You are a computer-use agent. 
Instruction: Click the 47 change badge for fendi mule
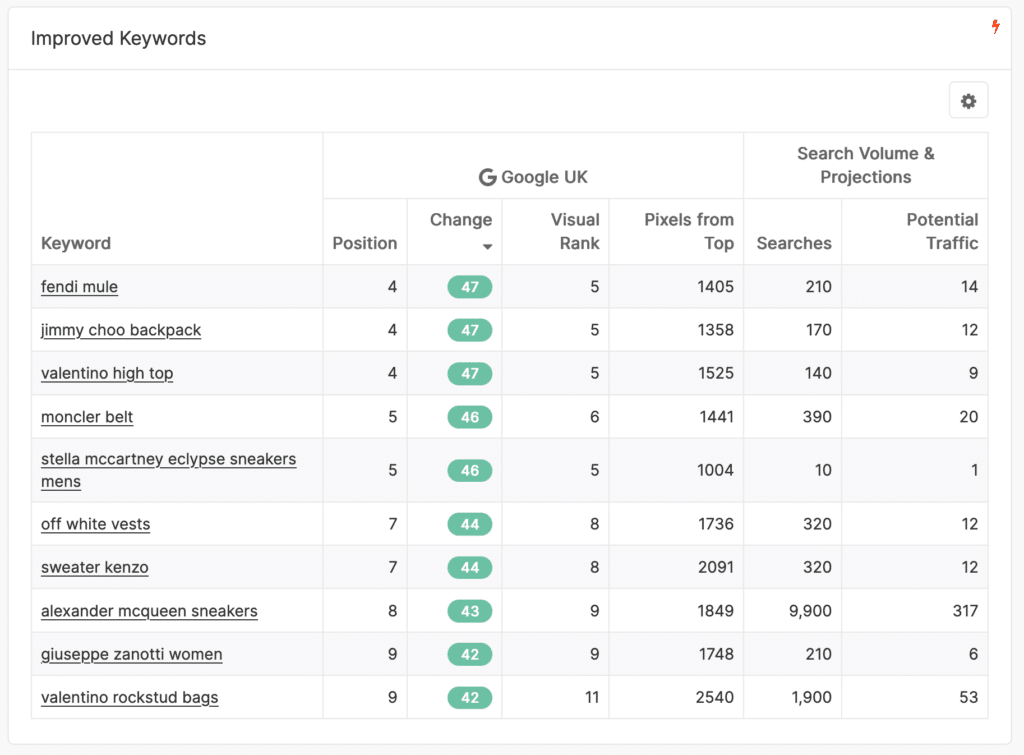470,287
